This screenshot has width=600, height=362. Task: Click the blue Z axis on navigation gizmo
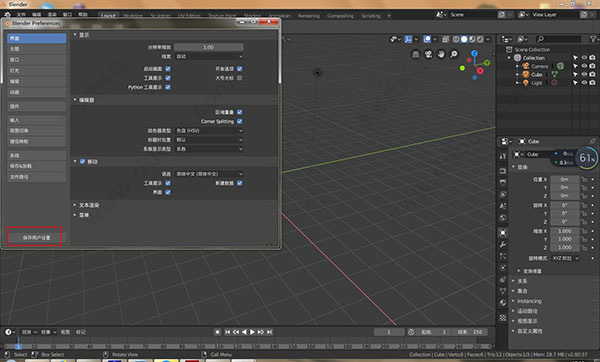(474, 53)
